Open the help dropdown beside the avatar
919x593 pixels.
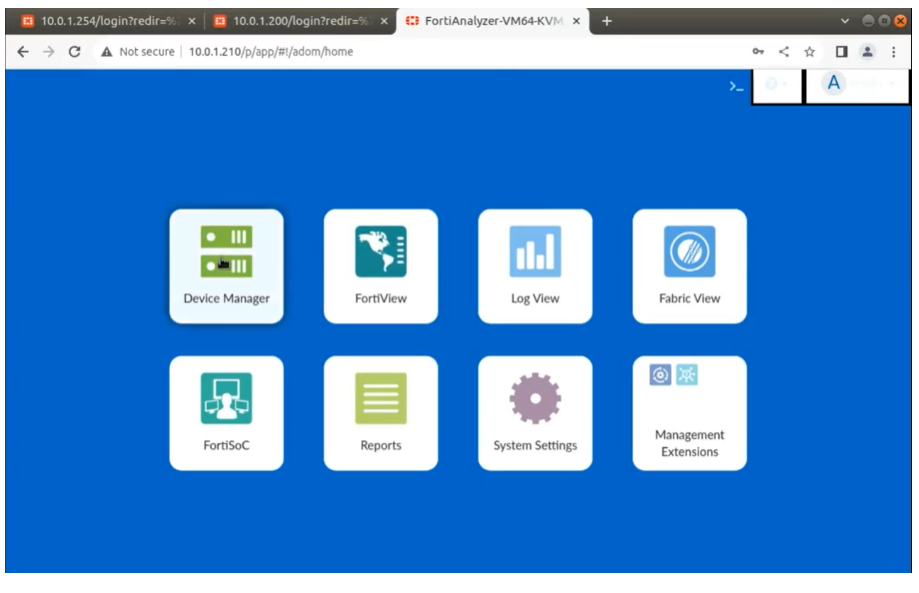tap(777, 86)
